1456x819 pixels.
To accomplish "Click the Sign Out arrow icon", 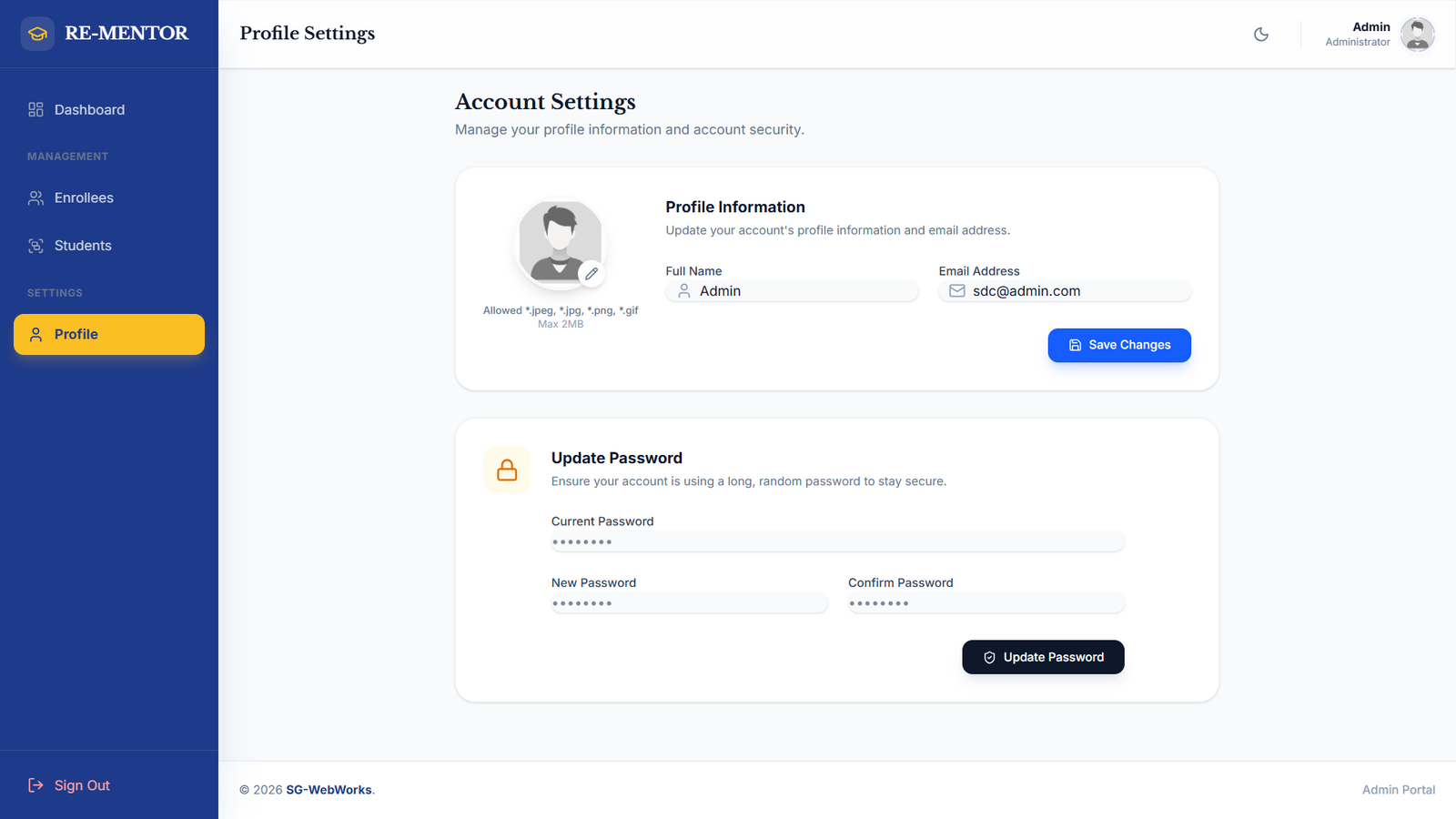I will tap(35, 785).
